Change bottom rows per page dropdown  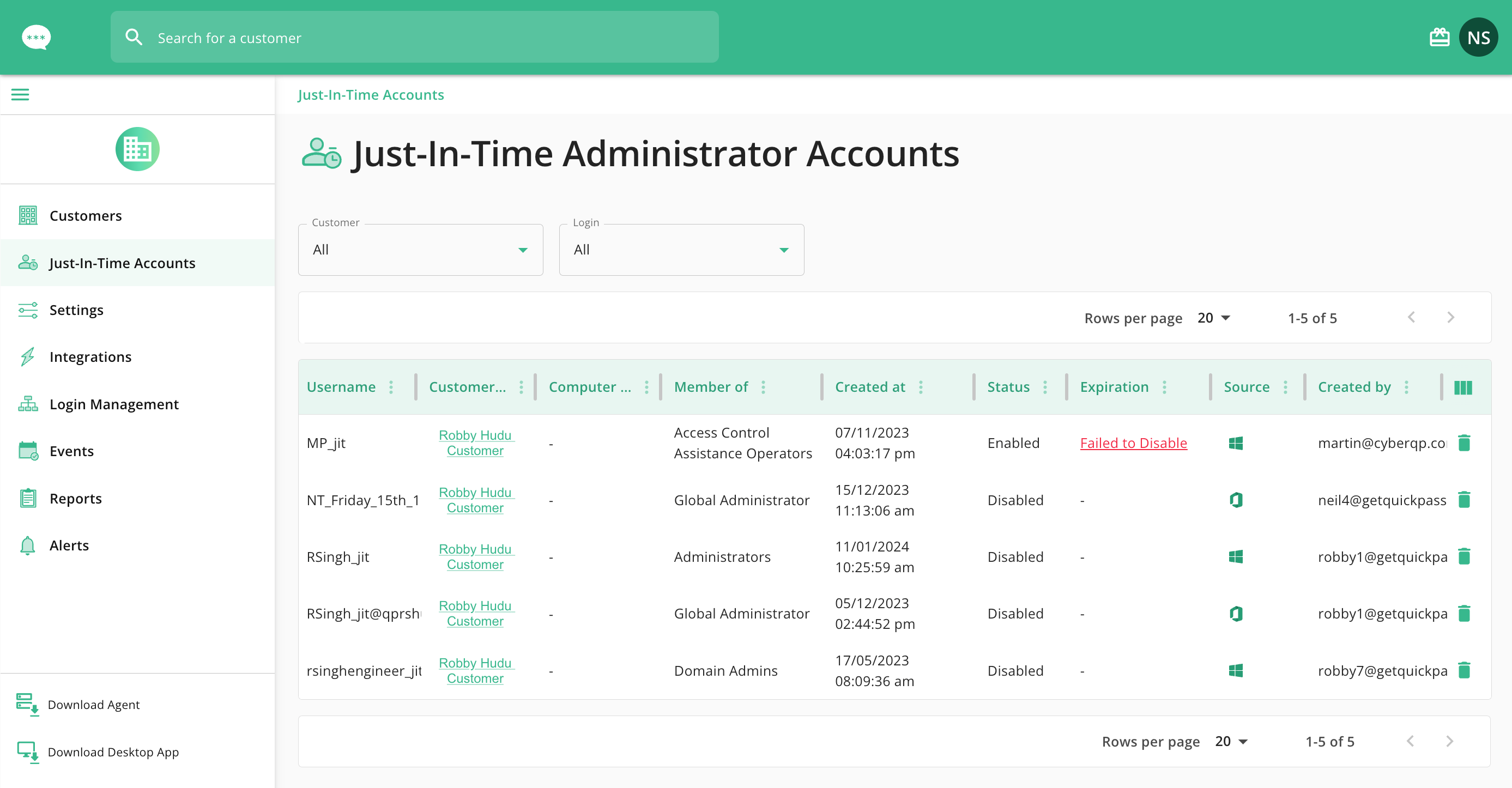pyautogui.click(x=1231, y=742)
